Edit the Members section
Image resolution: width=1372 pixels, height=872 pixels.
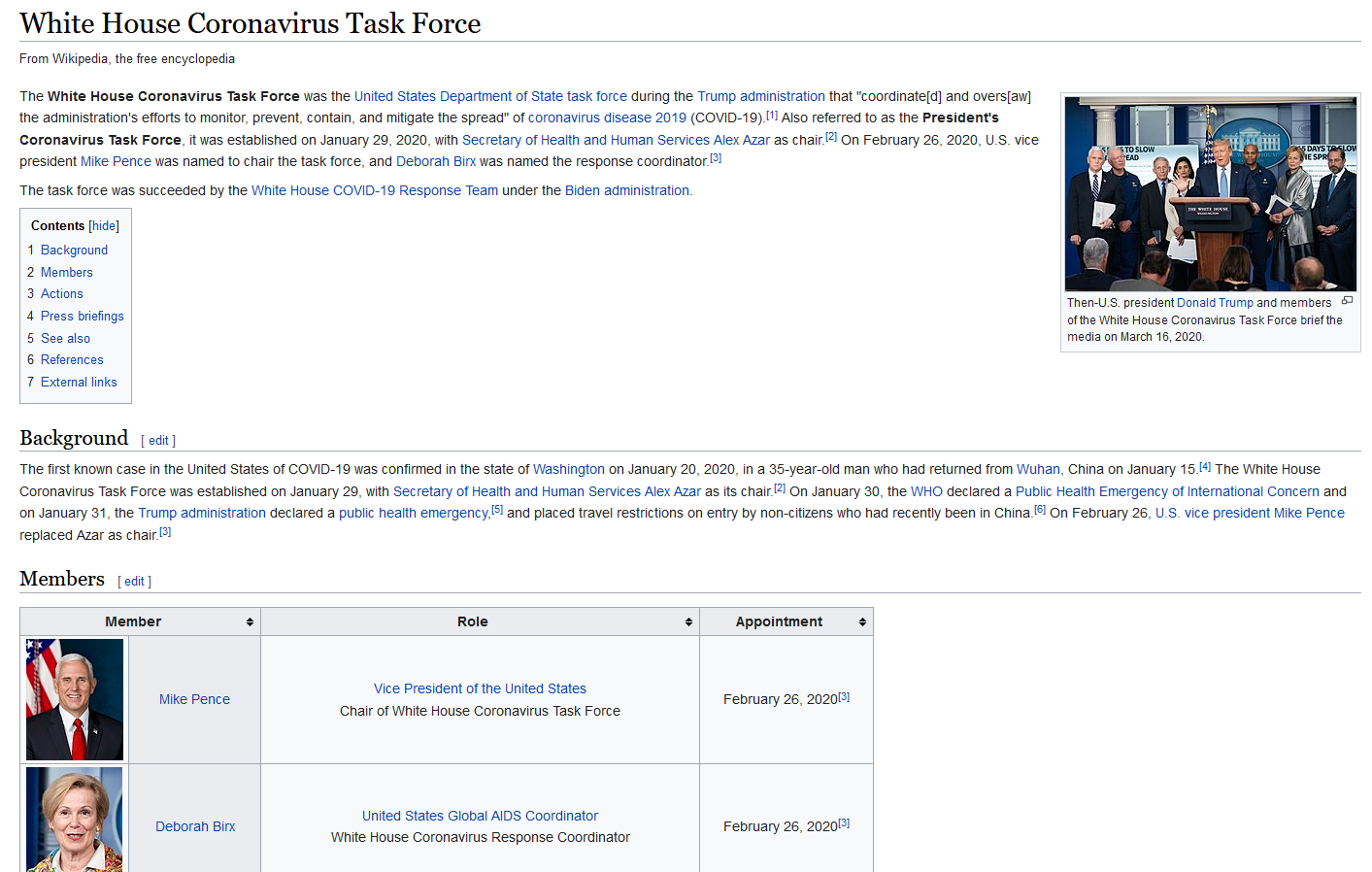click(x=134, y=582)
